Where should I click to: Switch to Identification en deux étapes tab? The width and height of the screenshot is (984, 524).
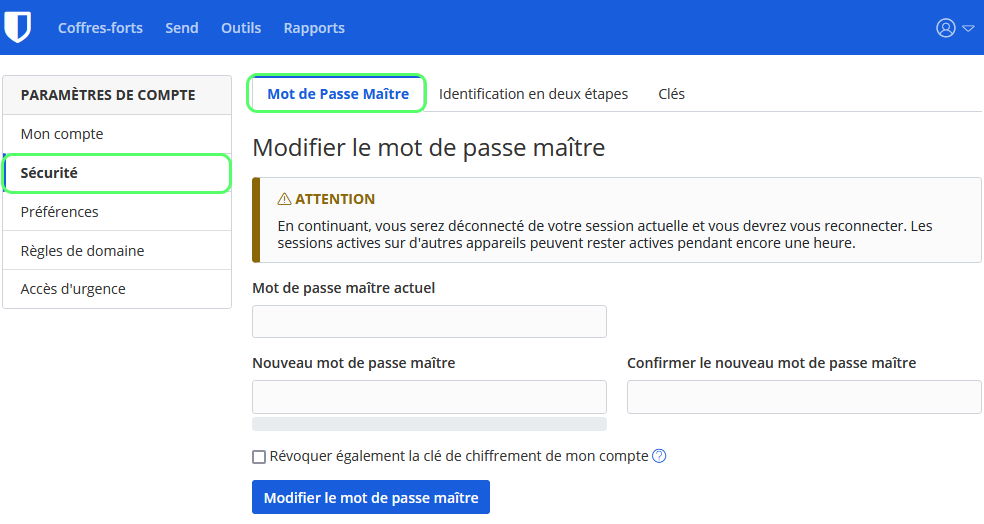tap(533, 94)
